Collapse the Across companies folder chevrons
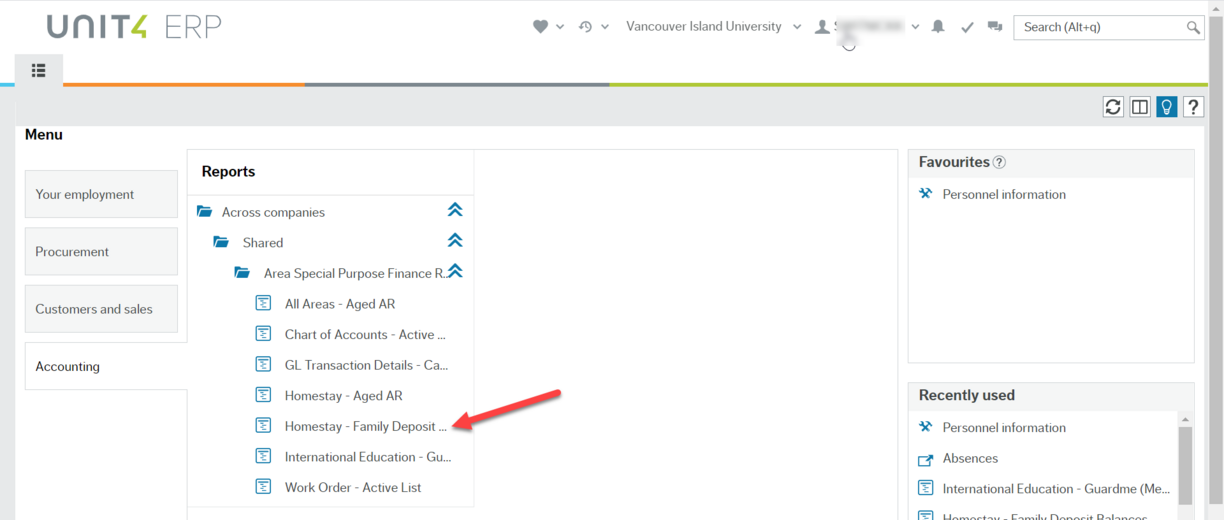The height and width of the screenshot is (520, 1224). click(455, 210)
